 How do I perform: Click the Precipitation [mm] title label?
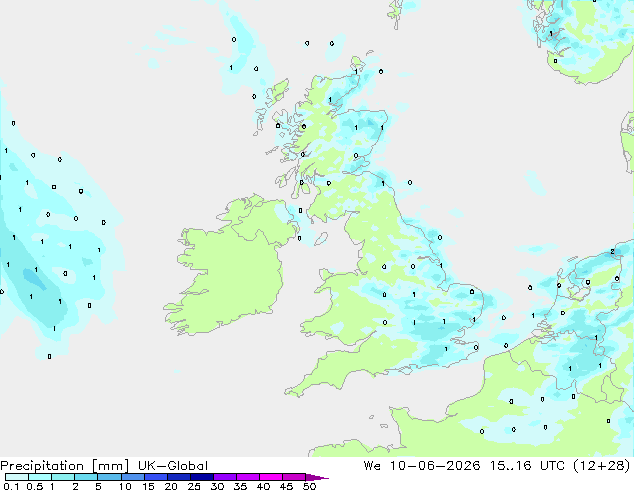[65, 466]
